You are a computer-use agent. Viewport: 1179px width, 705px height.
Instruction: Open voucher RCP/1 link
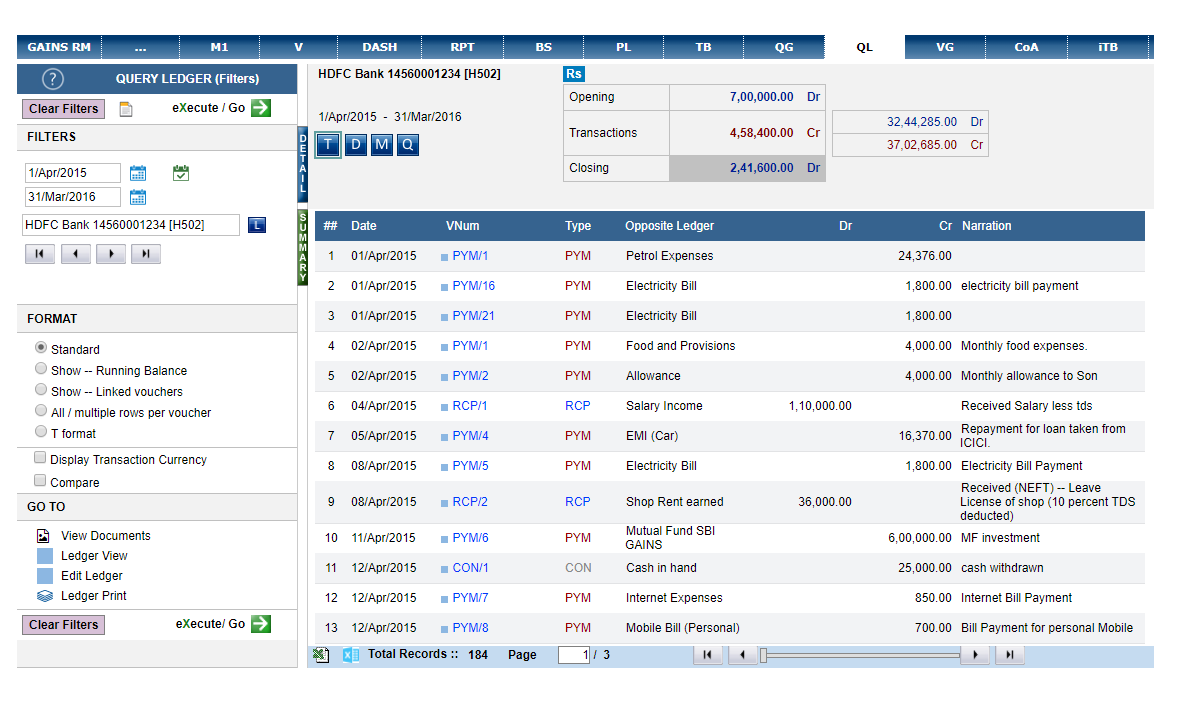(470, 406)
